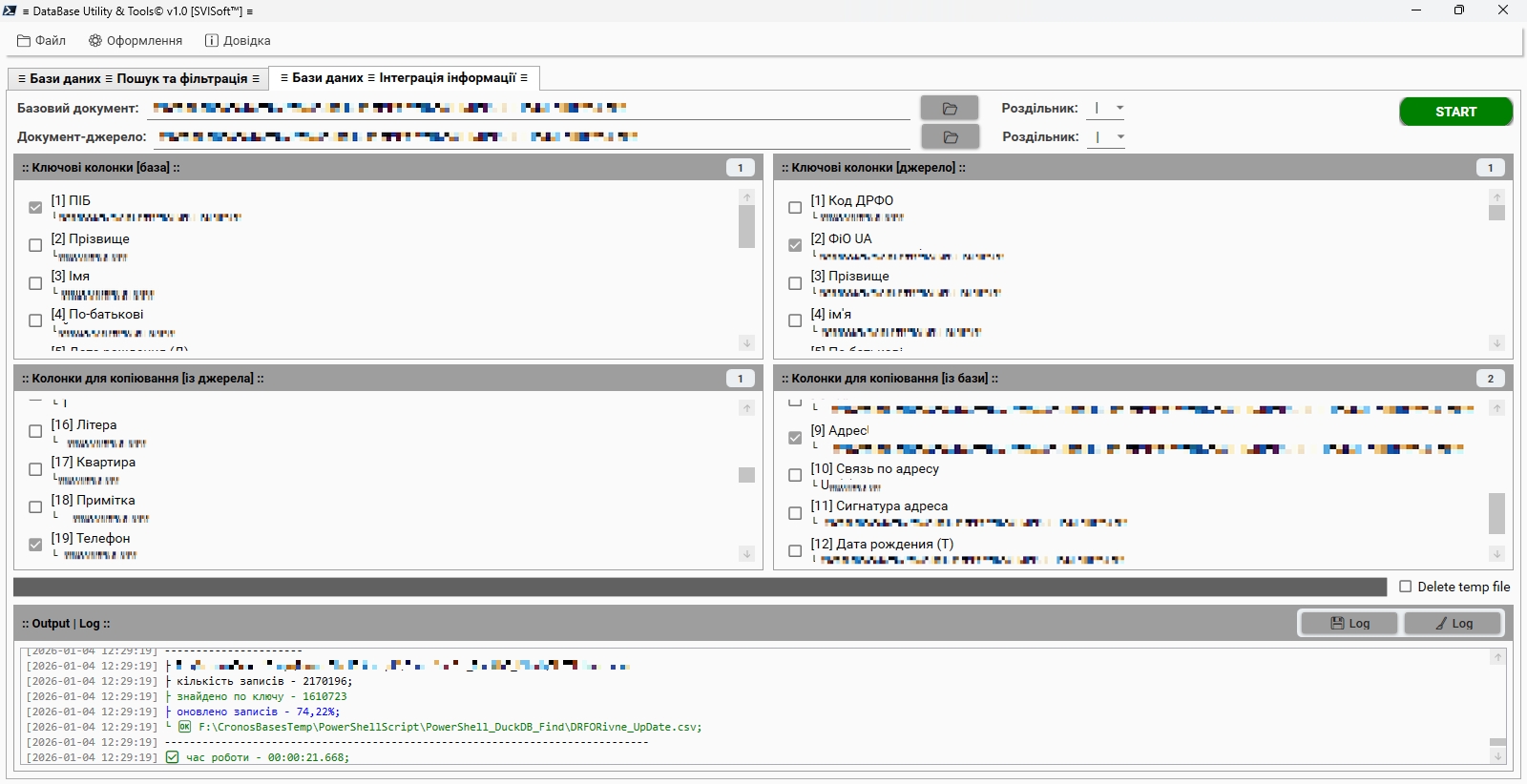Open the Довідка menu
Screen dimensions: 1527x784
tap(238, 41)
